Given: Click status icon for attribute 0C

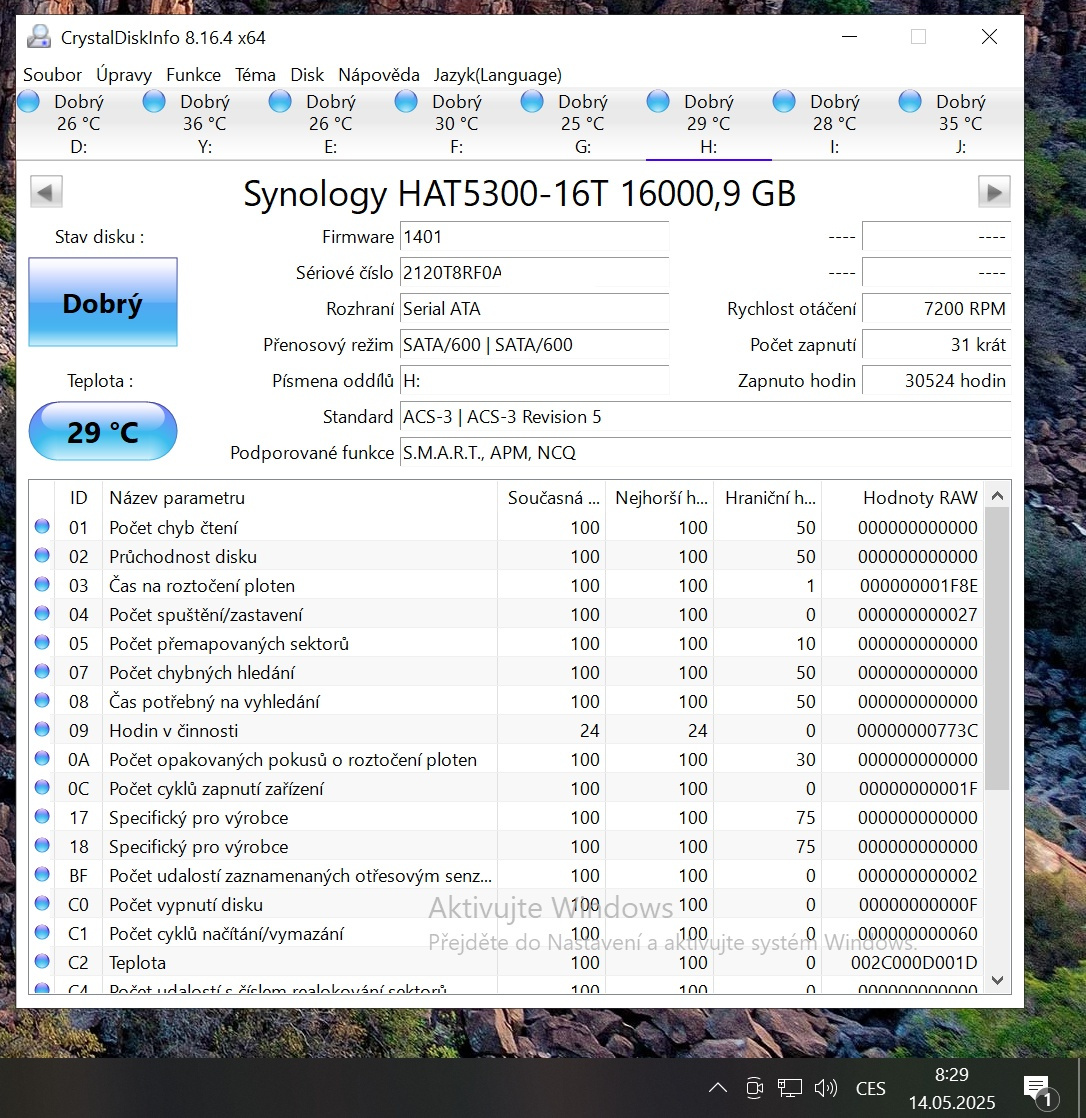Looking at the screenshot, I should point(42,787).
